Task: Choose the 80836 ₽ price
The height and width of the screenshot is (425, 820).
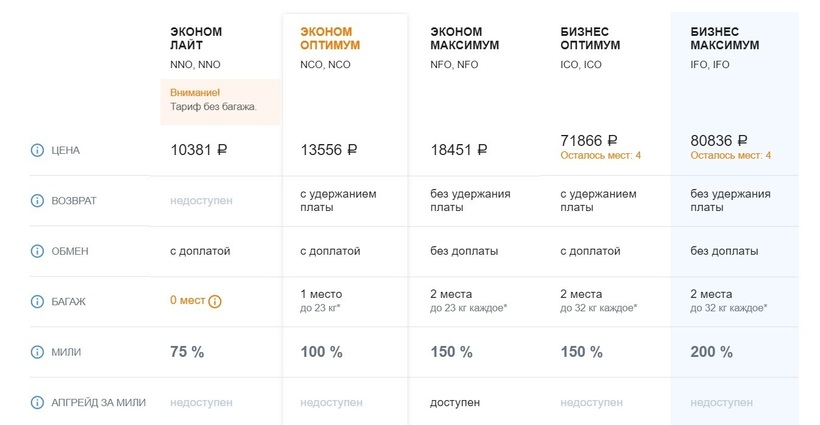Action: tap(719, 141)
